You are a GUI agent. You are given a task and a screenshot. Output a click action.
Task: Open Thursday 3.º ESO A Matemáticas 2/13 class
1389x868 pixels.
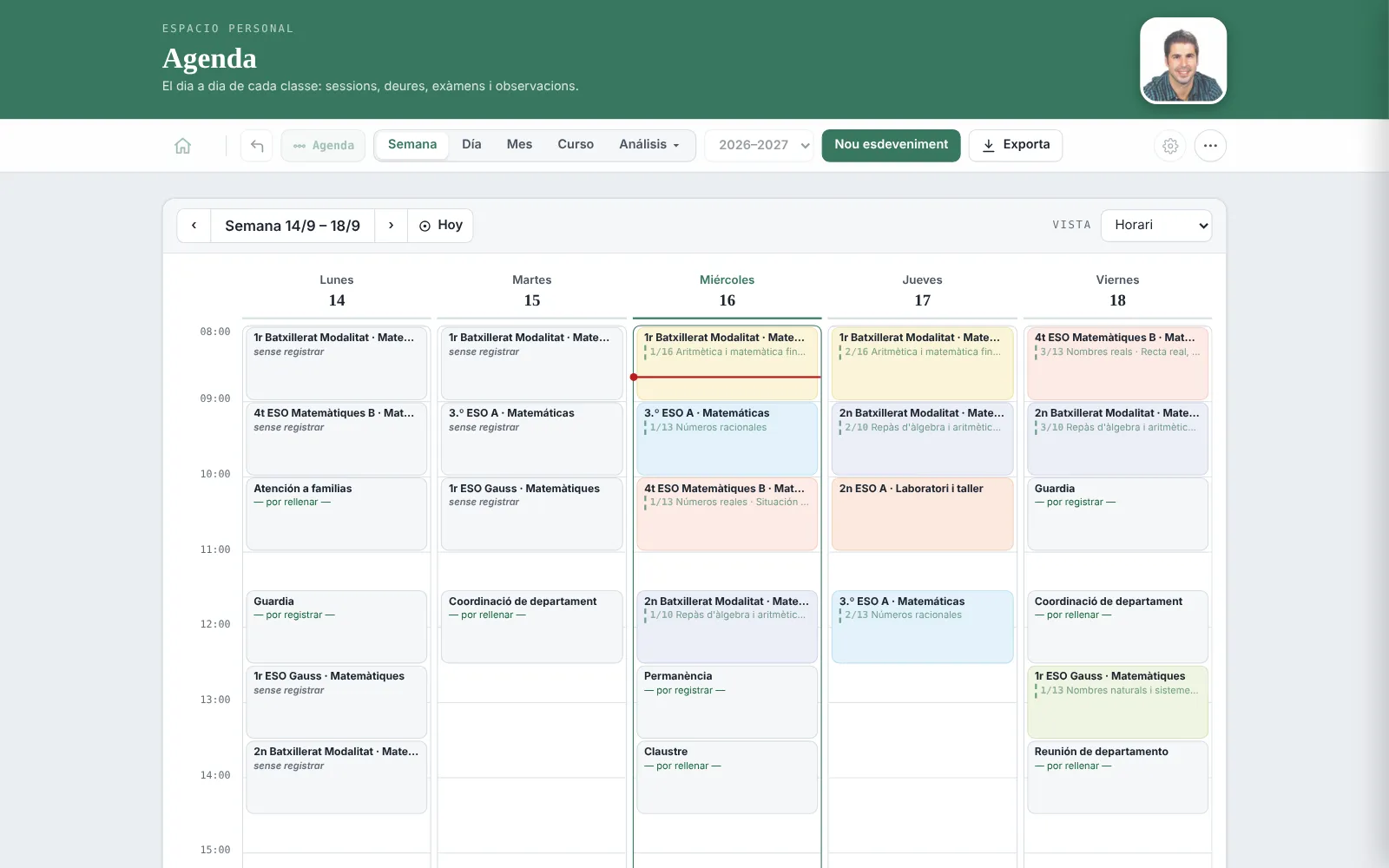click(x=923, y=627)
